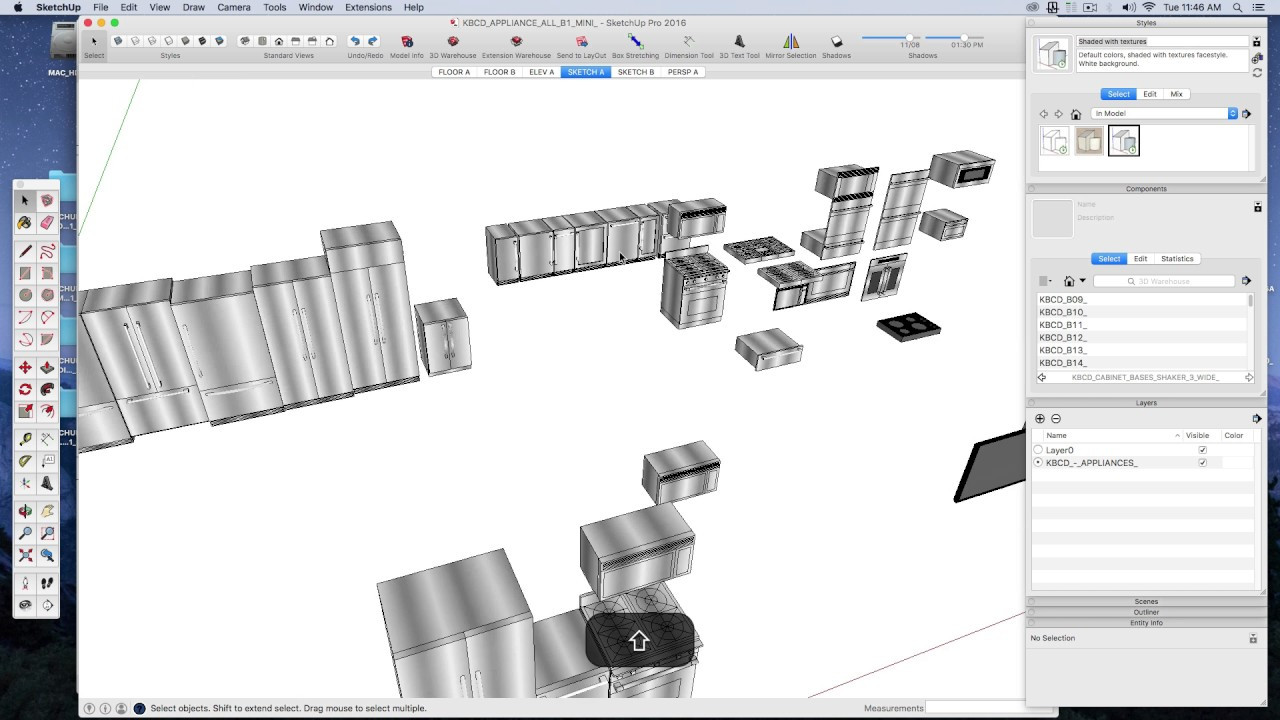
Task: Expand the Outliner panel
Action: point(1146,612)
